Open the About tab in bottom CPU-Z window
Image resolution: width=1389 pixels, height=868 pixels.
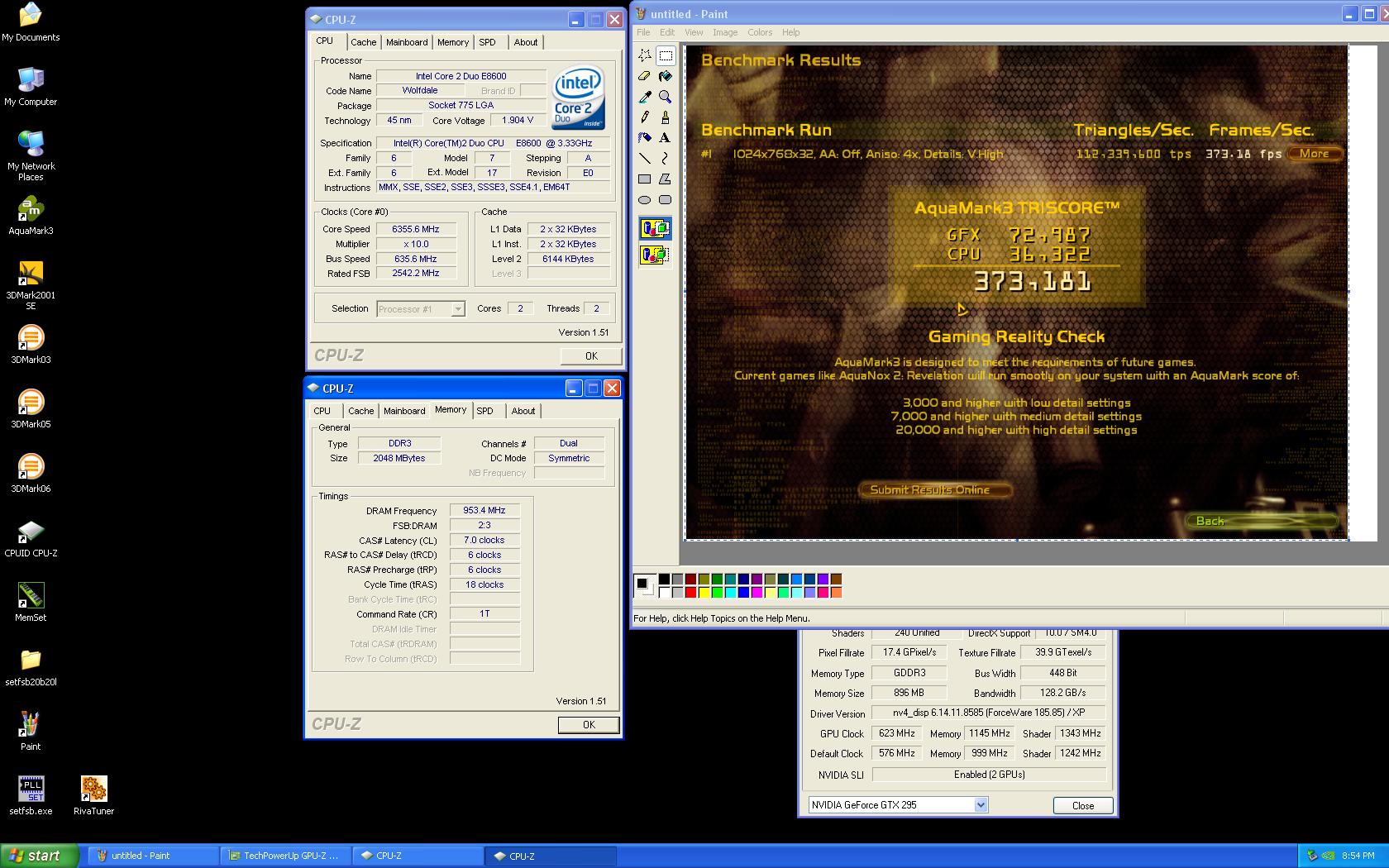(x=523, y=411)
